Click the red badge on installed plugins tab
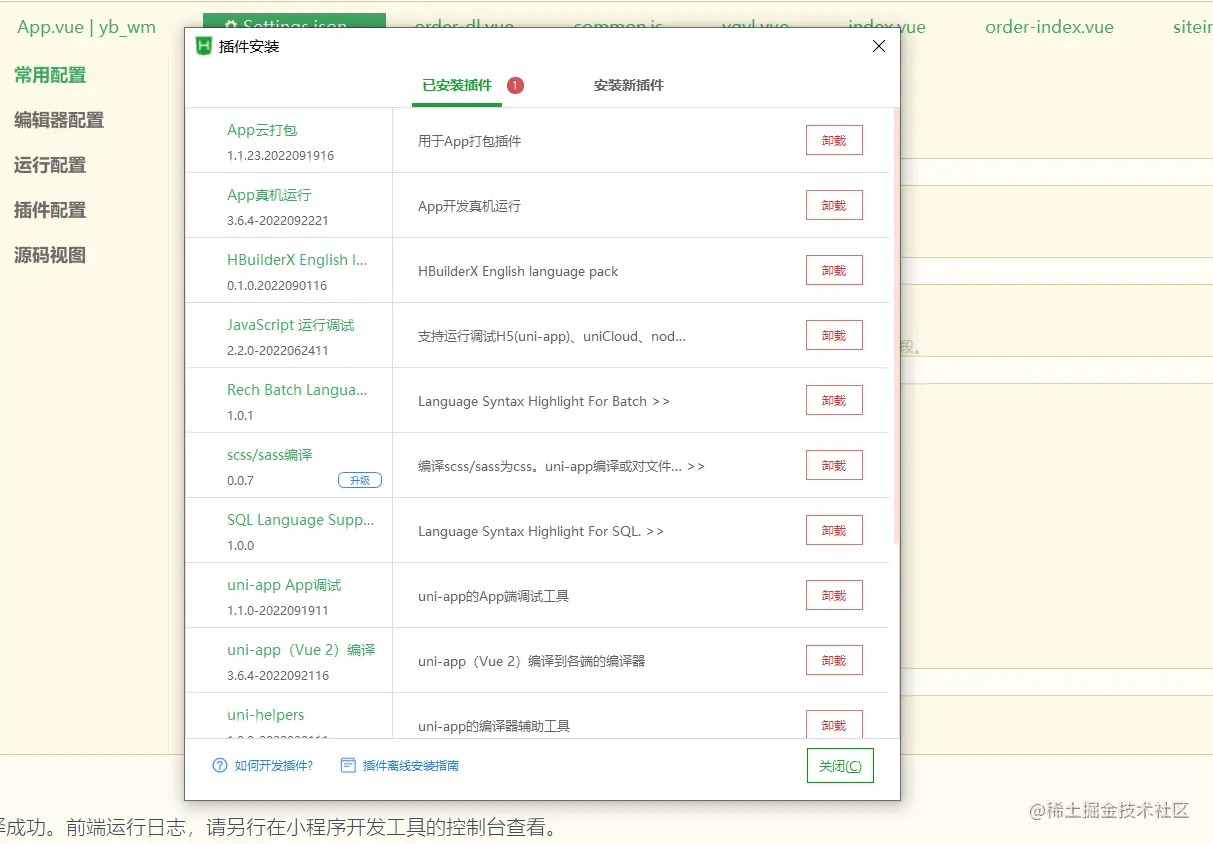The height and width of the screenshot is (844, 1213). [x=515, y=86]
